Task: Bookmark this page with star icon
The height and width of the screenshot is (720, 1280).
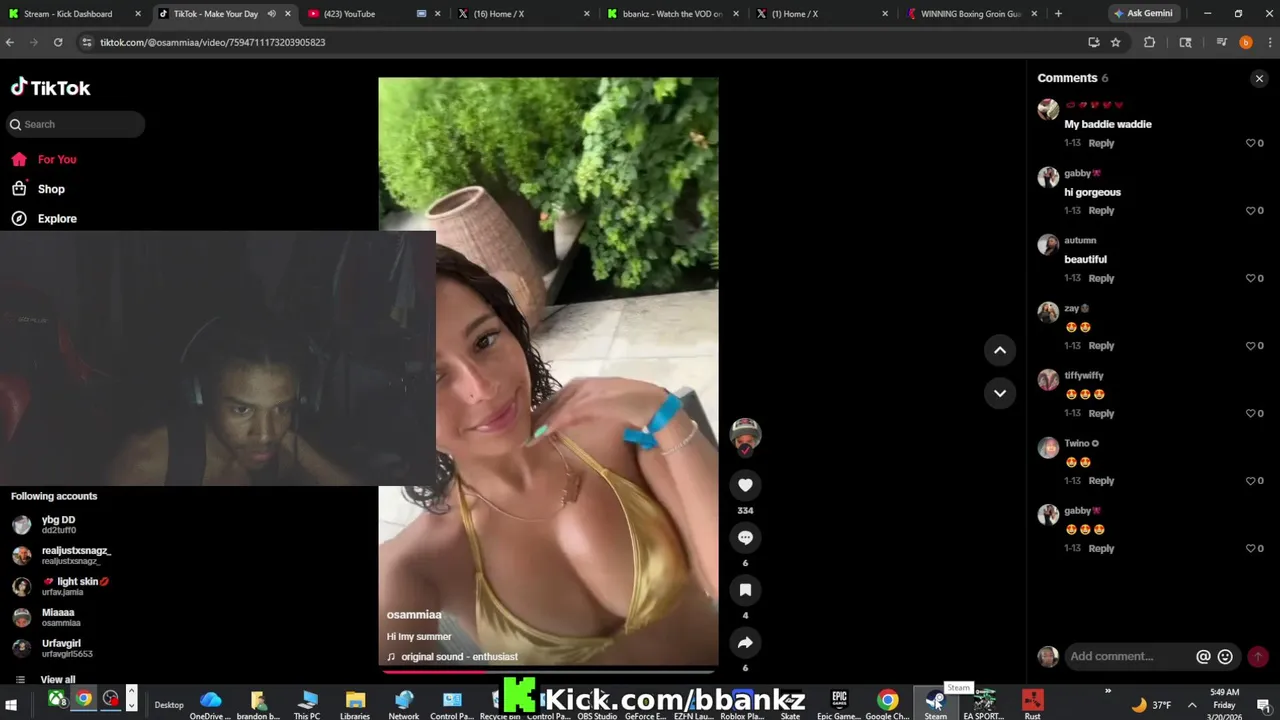Action: (1115, 42)
